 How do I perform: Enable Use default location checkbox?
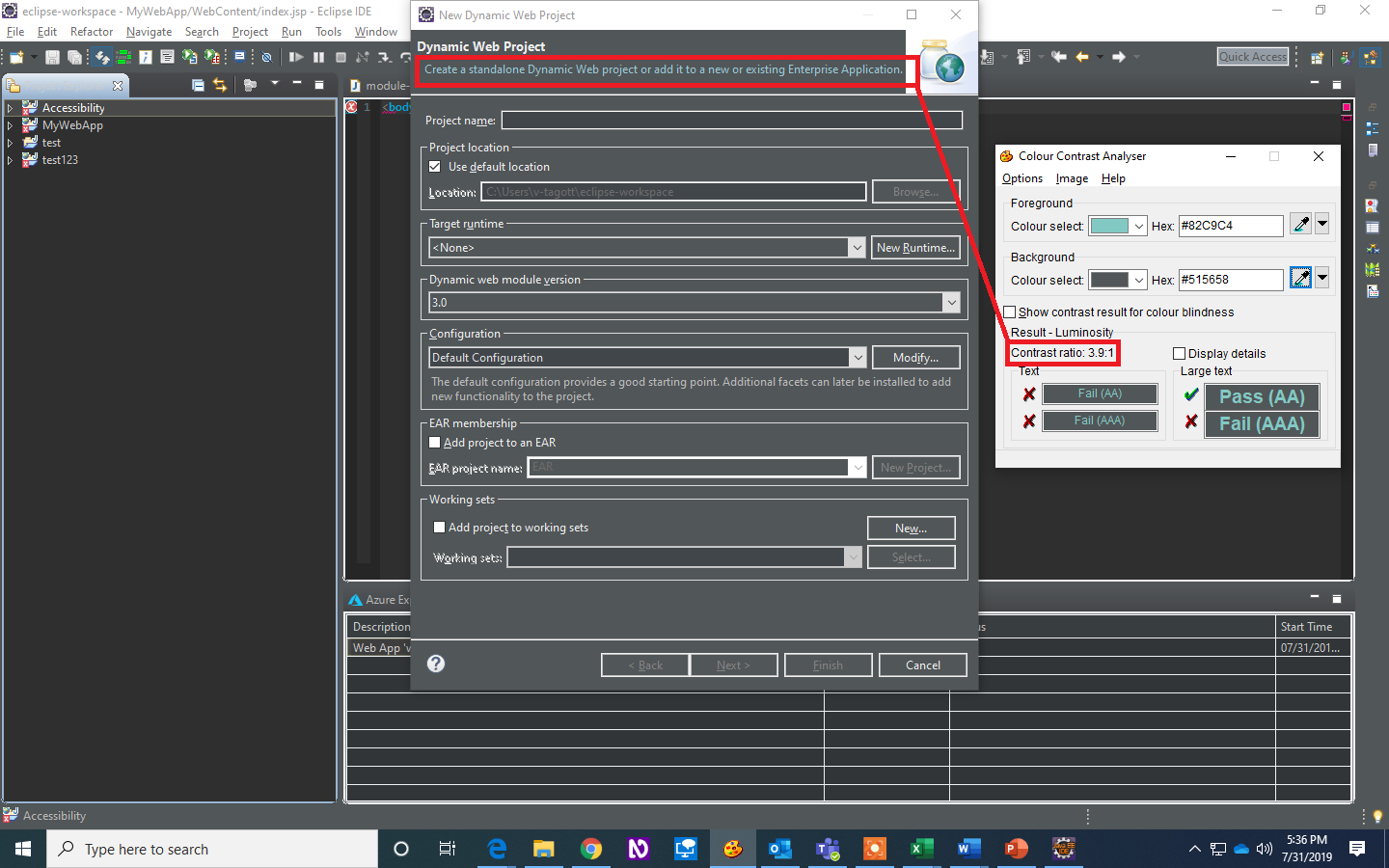point(435,166)
